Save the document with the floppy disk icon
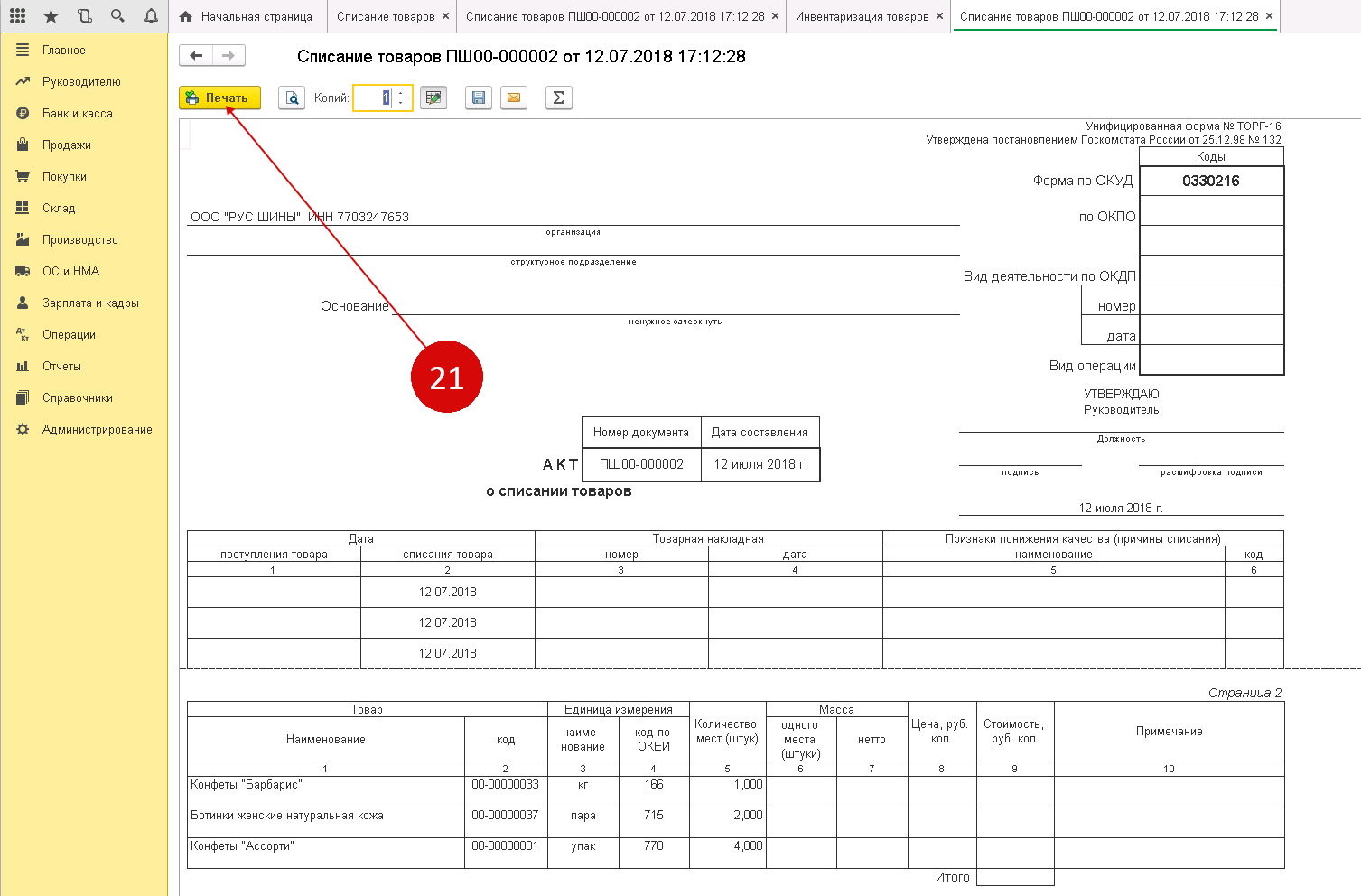 (x=479, y=98)
